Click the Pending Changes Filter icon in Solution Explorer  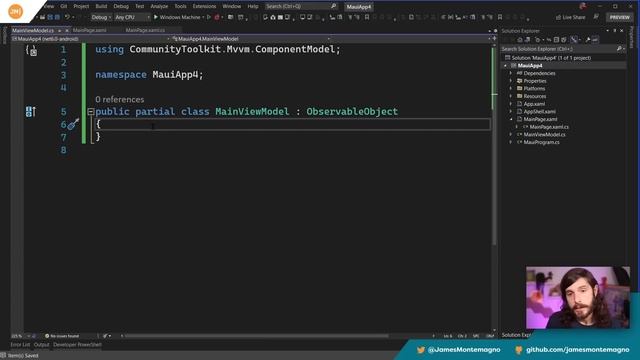click(537, 40)
